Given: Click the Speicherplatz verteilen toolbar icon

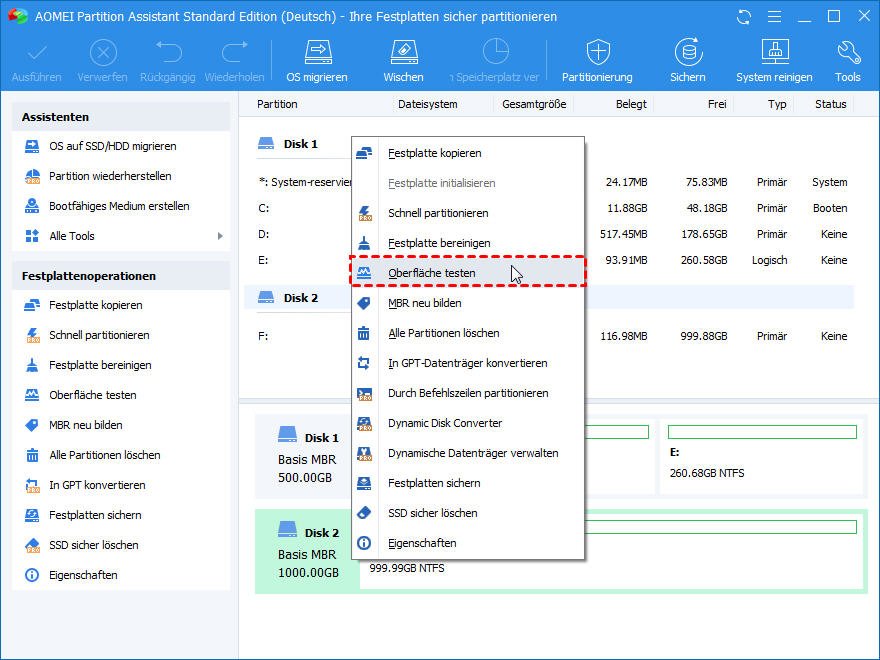Looking at the screenshot, I should pyautogui.click(x=496, y=53).
